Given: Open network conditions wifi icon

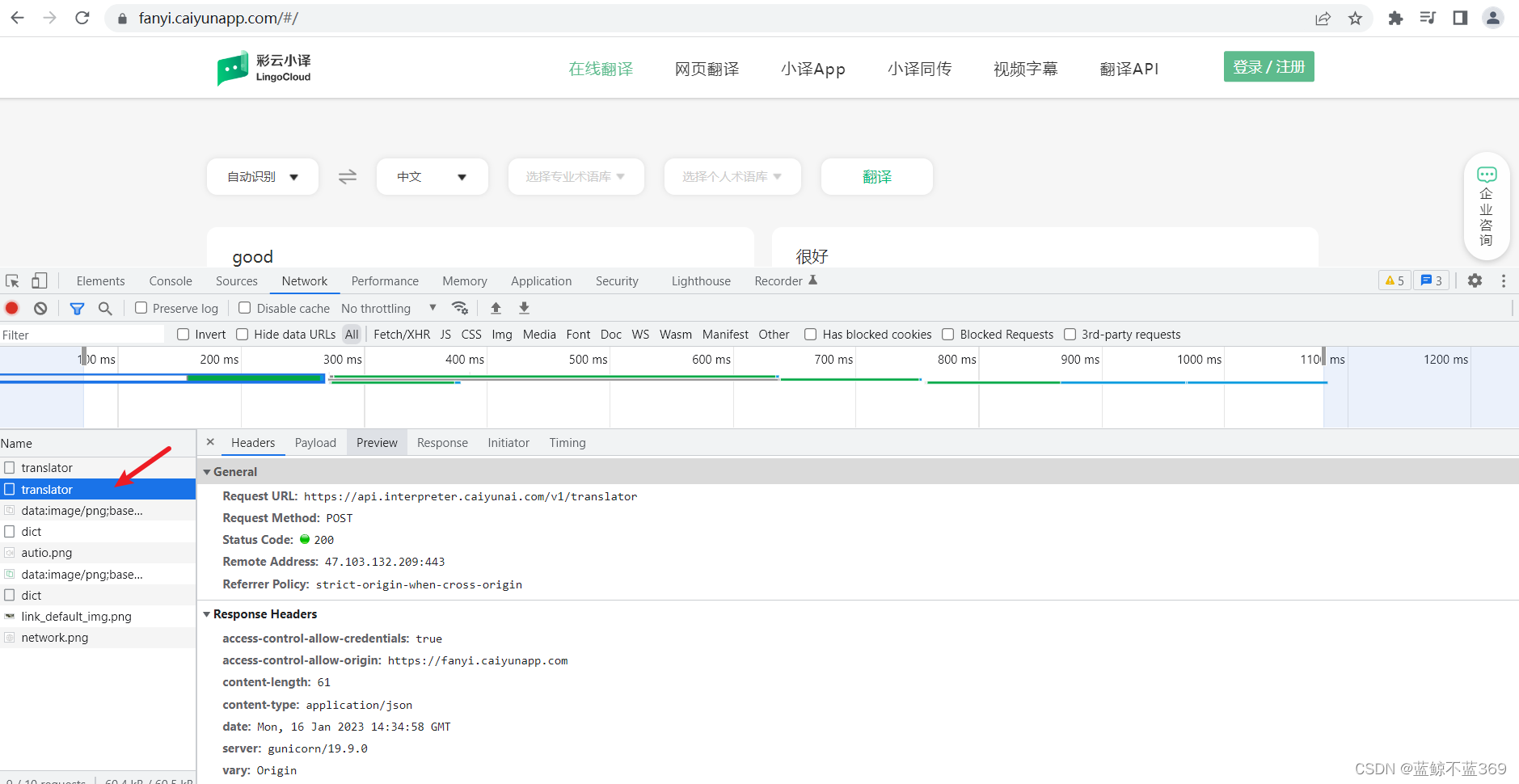Looking at the screenshot, I should 460,308.
